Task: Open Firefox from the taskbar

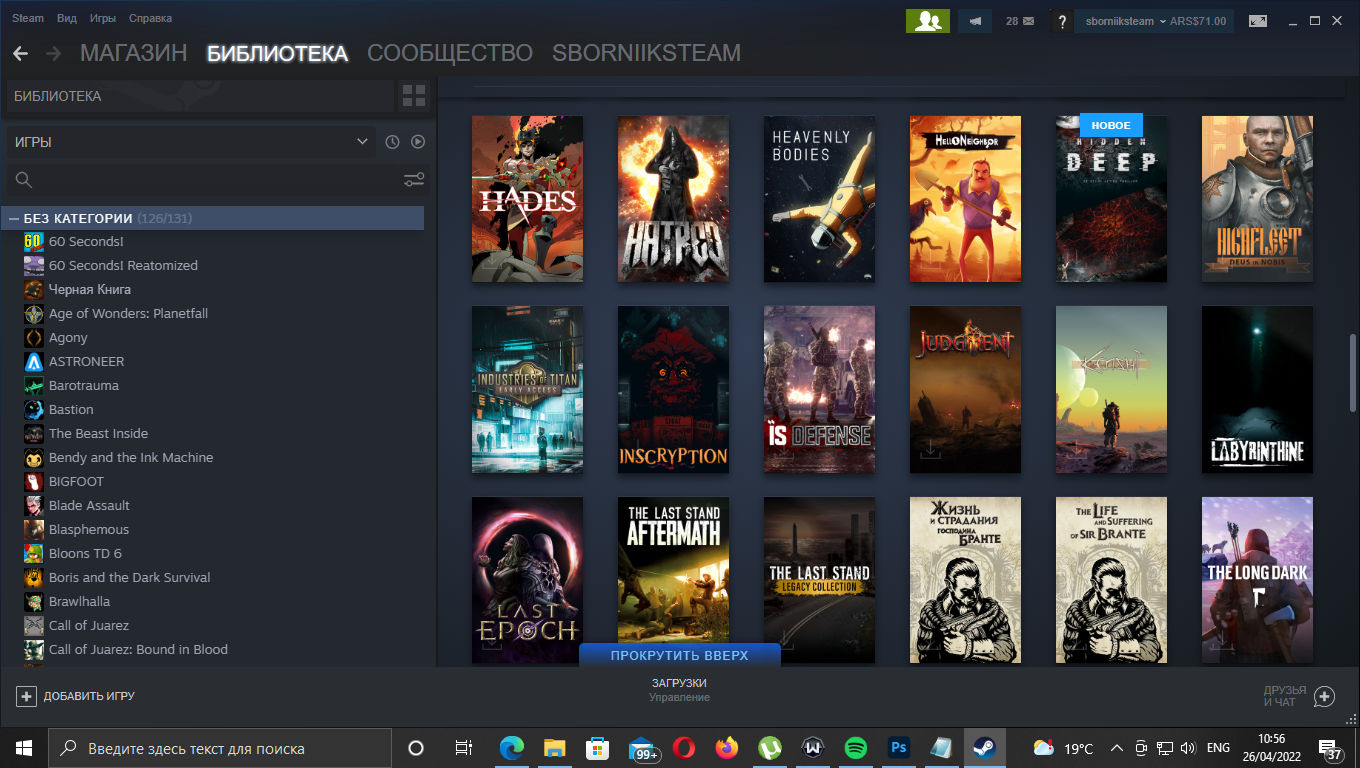Action: point(726,748)
